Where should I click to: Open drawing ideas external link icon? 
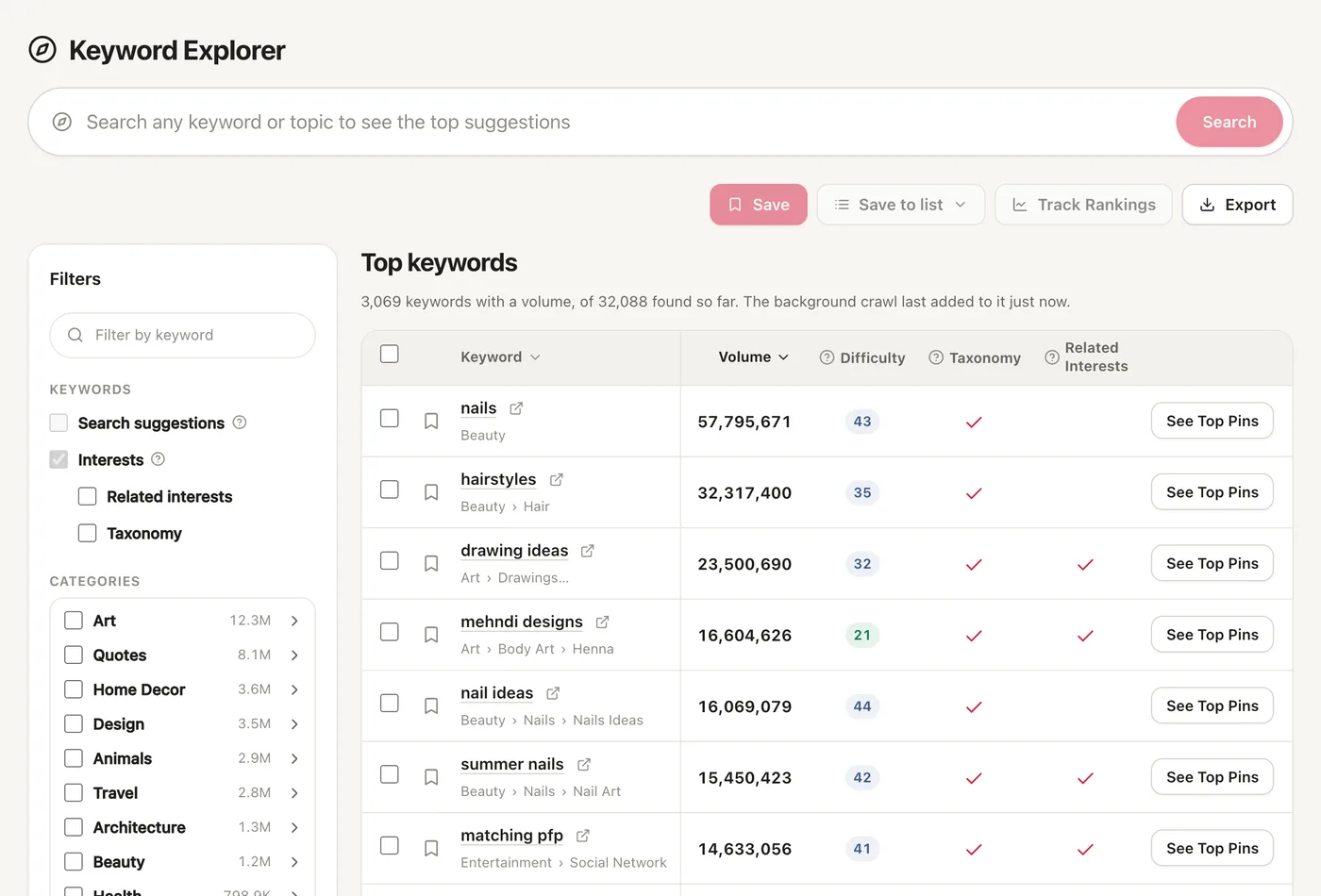(x=588, y=551)
